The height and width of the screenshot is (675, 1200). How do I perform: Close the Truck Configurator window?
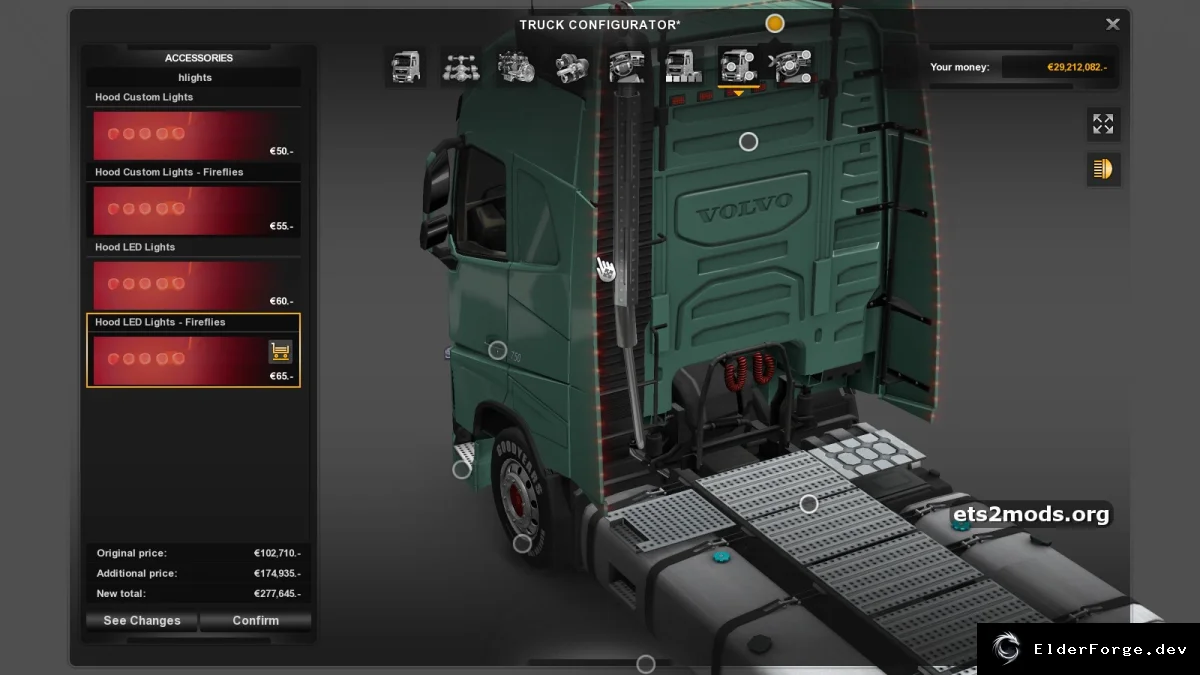1112,24
